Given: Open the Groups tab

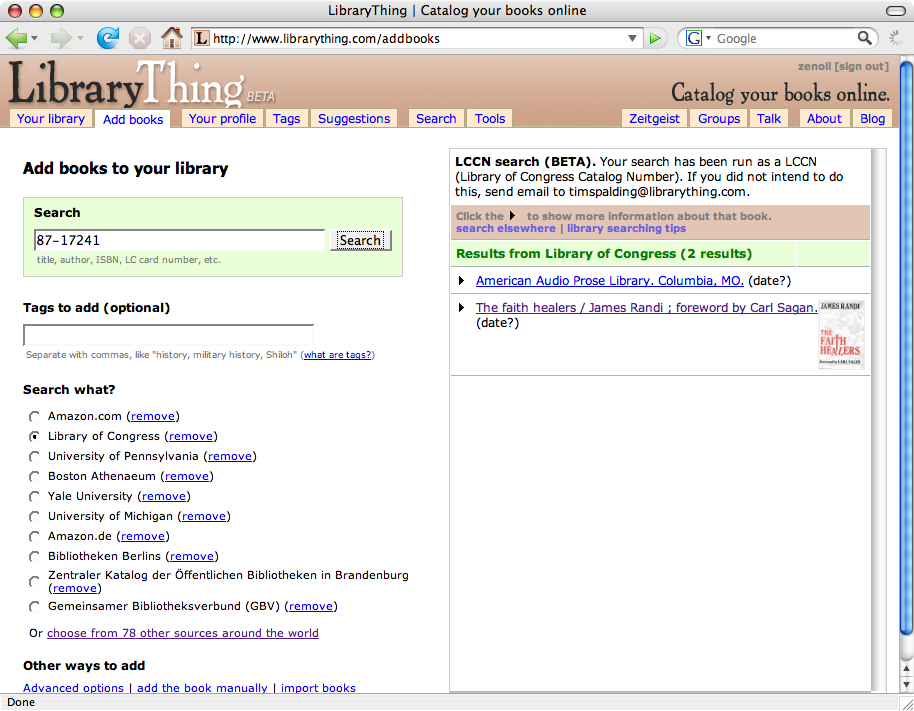Looking at the screenshot, I should pos(719,118).
